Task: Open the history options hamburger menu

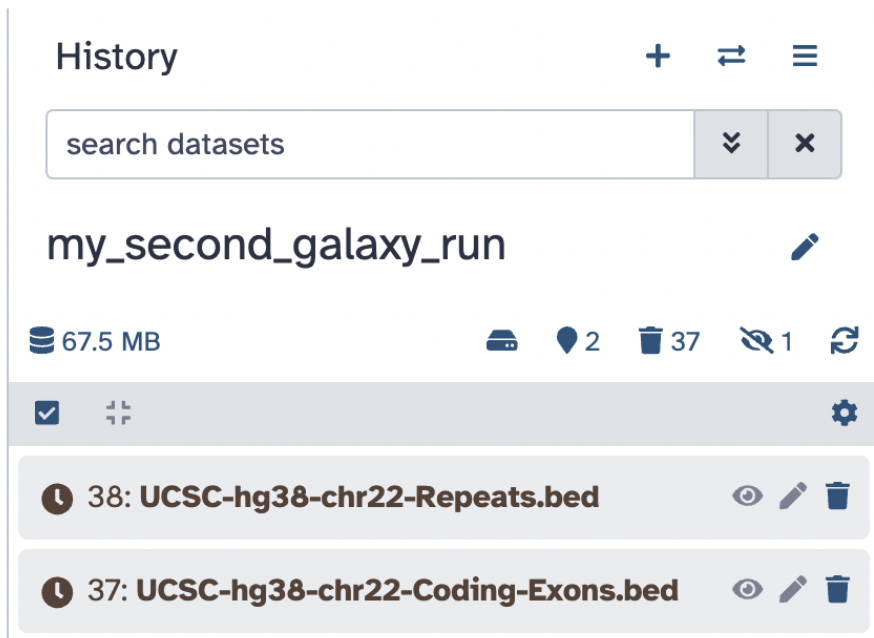Action: 805,56
